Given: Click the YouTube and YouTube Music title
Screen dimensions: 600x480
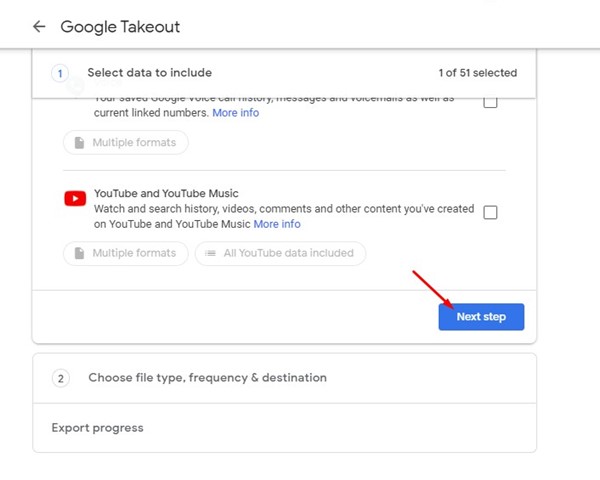Looking at the screenshot, I should pos(166,193).
